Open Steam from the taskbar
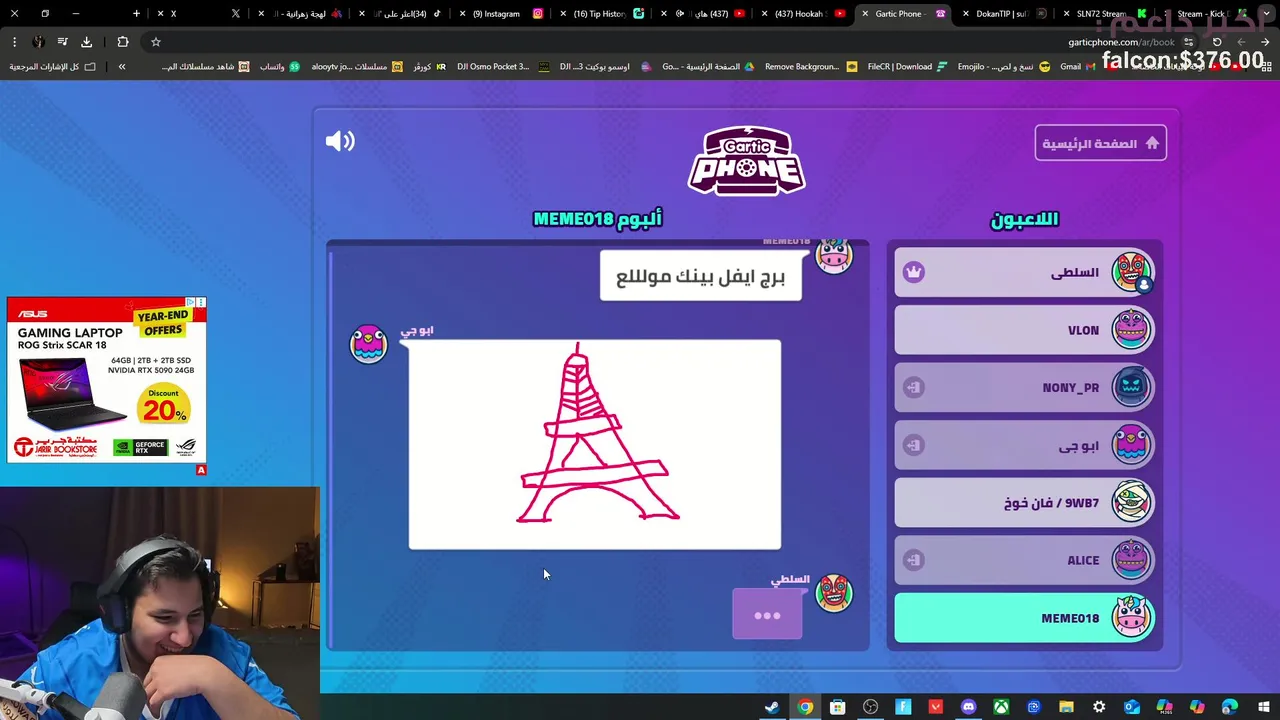The width and height of the screenshot is (1280, 720). pyautogui.click(x=772, y=707)
